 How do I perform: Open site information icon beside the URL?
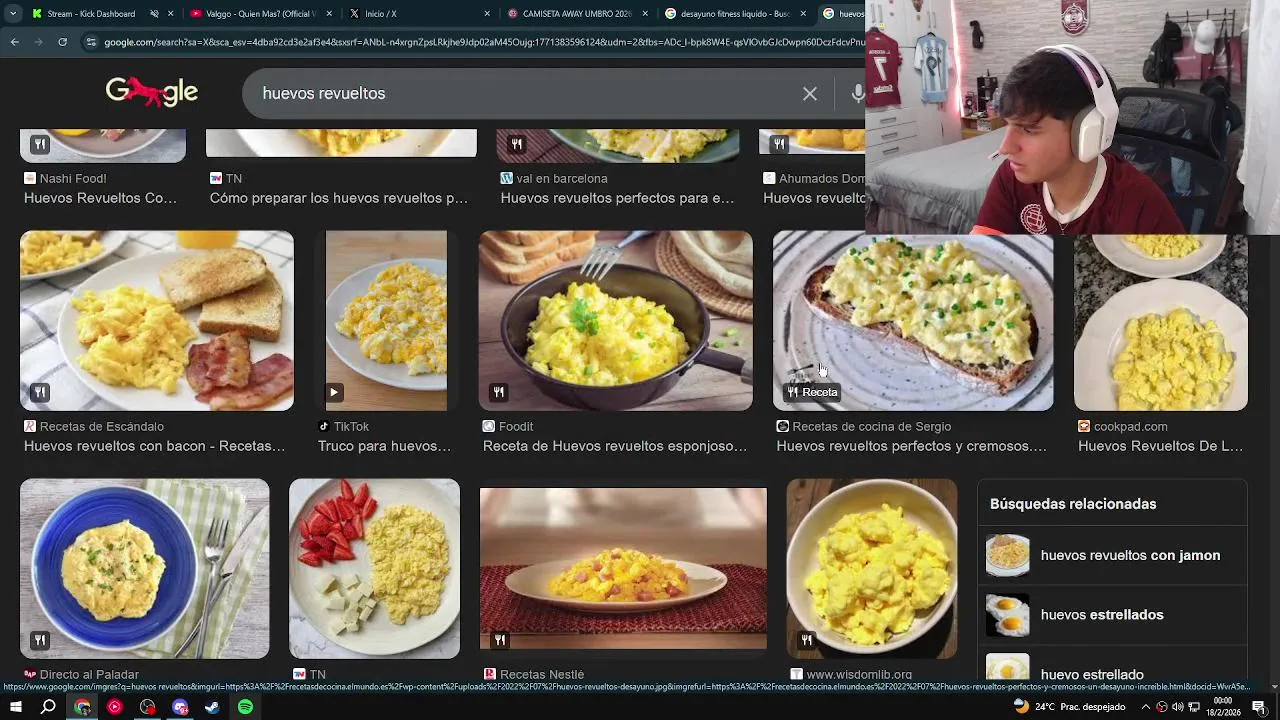(x=91, y=42)
